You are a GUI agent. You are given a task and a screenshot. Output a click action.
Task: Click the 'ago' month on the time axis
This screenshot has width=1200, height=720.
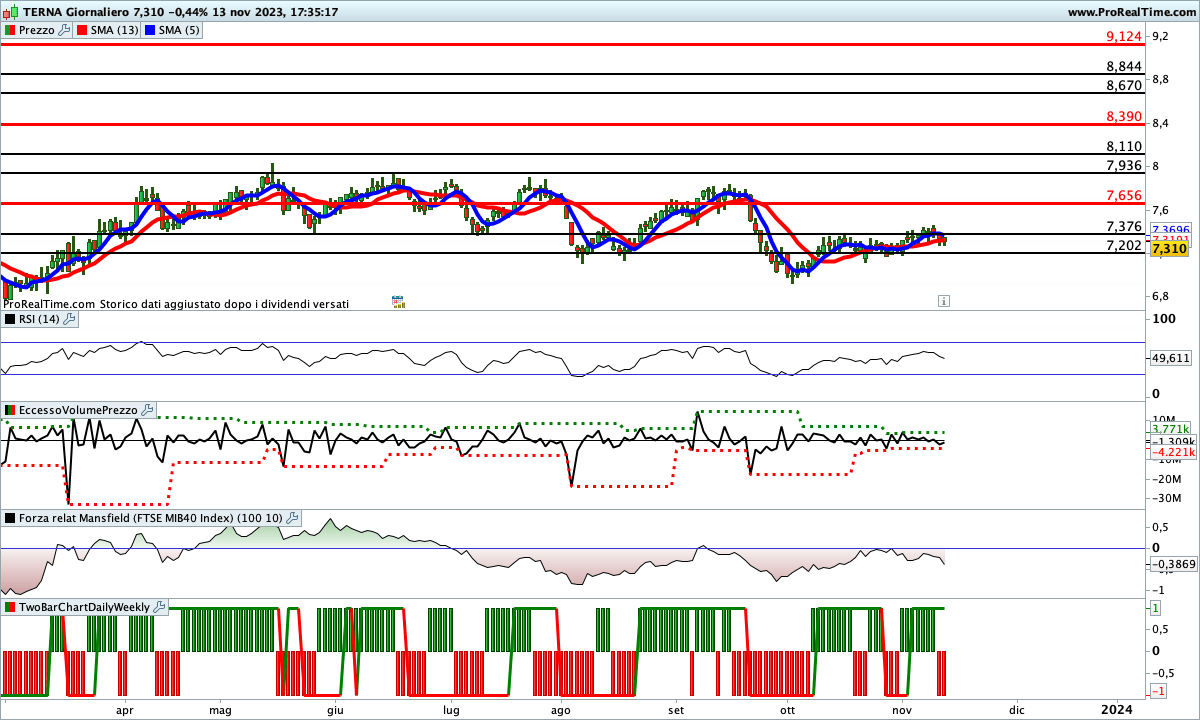coord(560,709)
